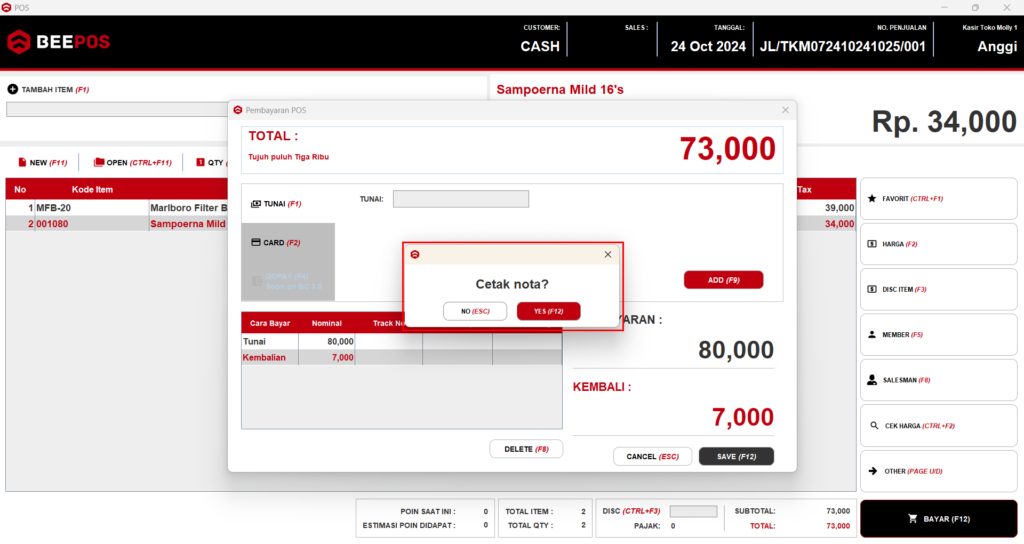Viewport: 1024px width, 544px height.
Task: Click OPEN (CTRL+F11) toolbar button
Action: (133, 162)
